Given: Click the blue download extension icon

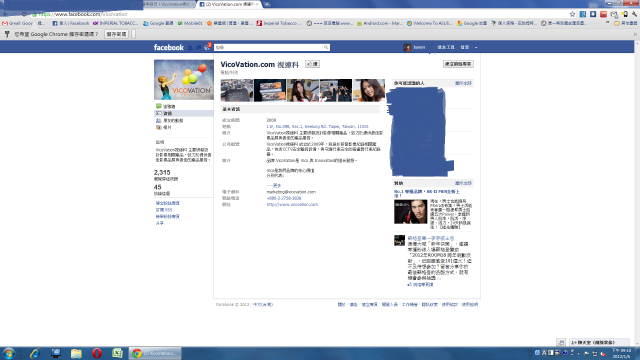Looking at the screenshot, I should click(x=593, y=14).
